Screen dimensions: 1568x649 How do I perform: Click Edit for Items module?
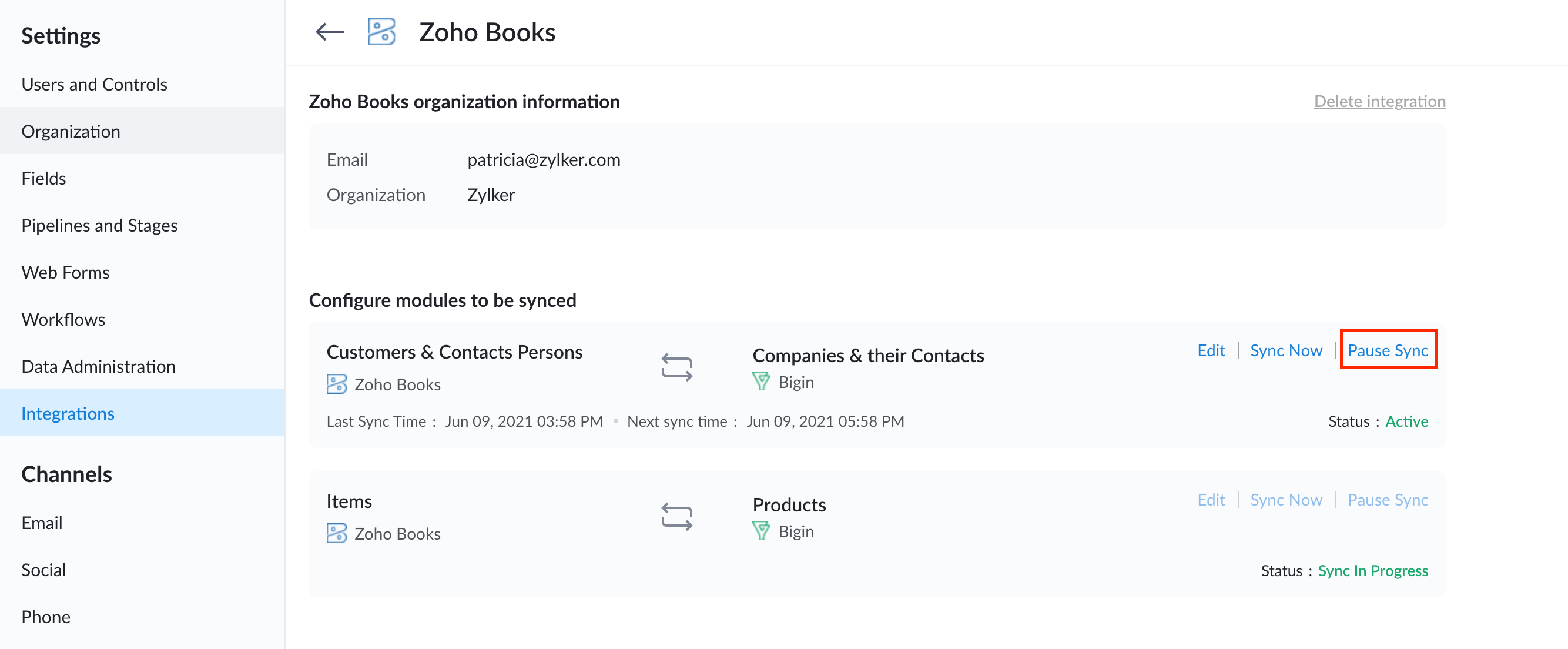(1211, 499)
